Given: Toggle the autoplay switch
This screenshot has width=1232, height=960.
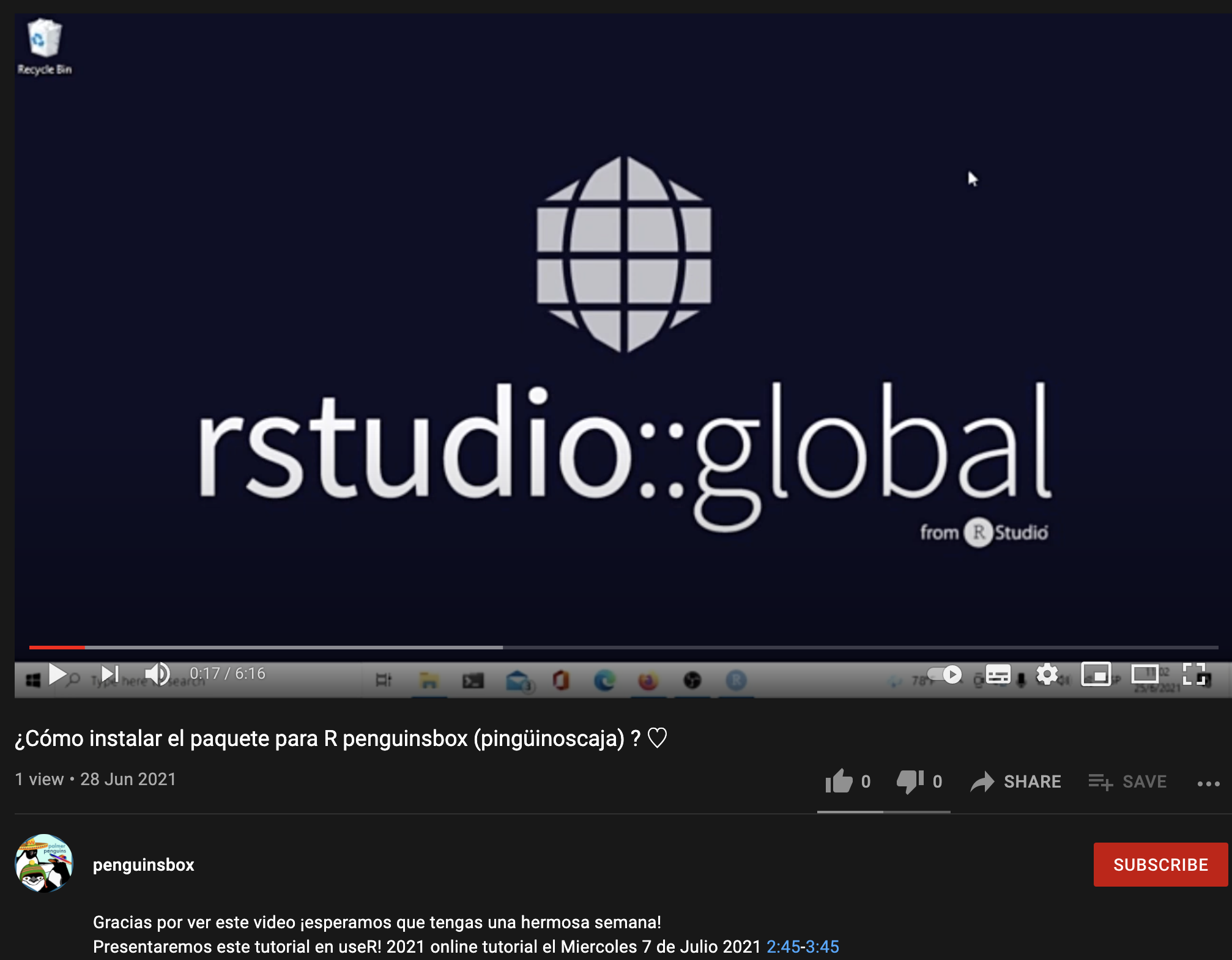Looking at the screenshot, I should [944, 674].
